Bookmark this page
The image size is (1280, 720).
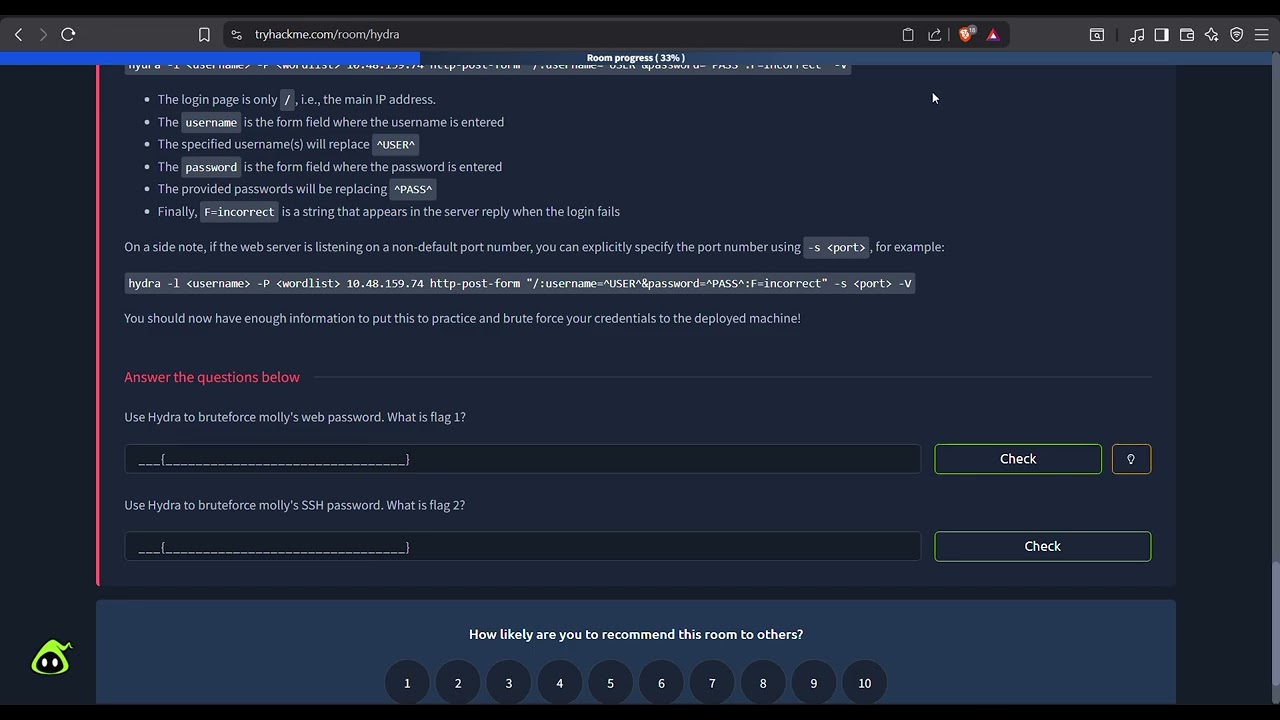204,34
